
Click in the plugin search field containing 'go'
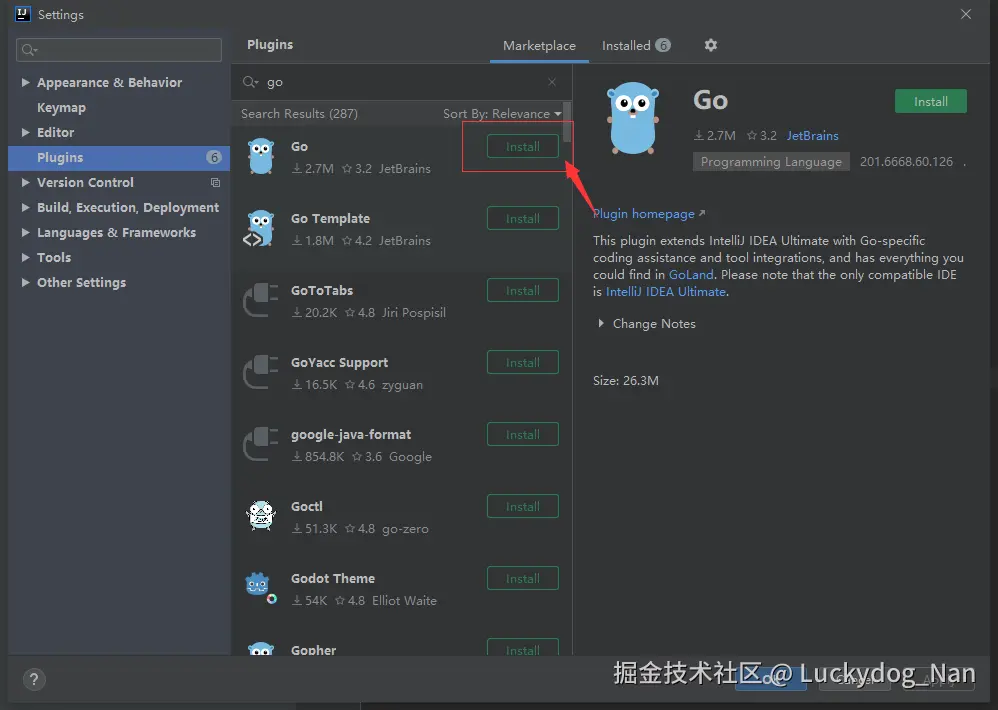pyautogui.click(x=401, y=82)
